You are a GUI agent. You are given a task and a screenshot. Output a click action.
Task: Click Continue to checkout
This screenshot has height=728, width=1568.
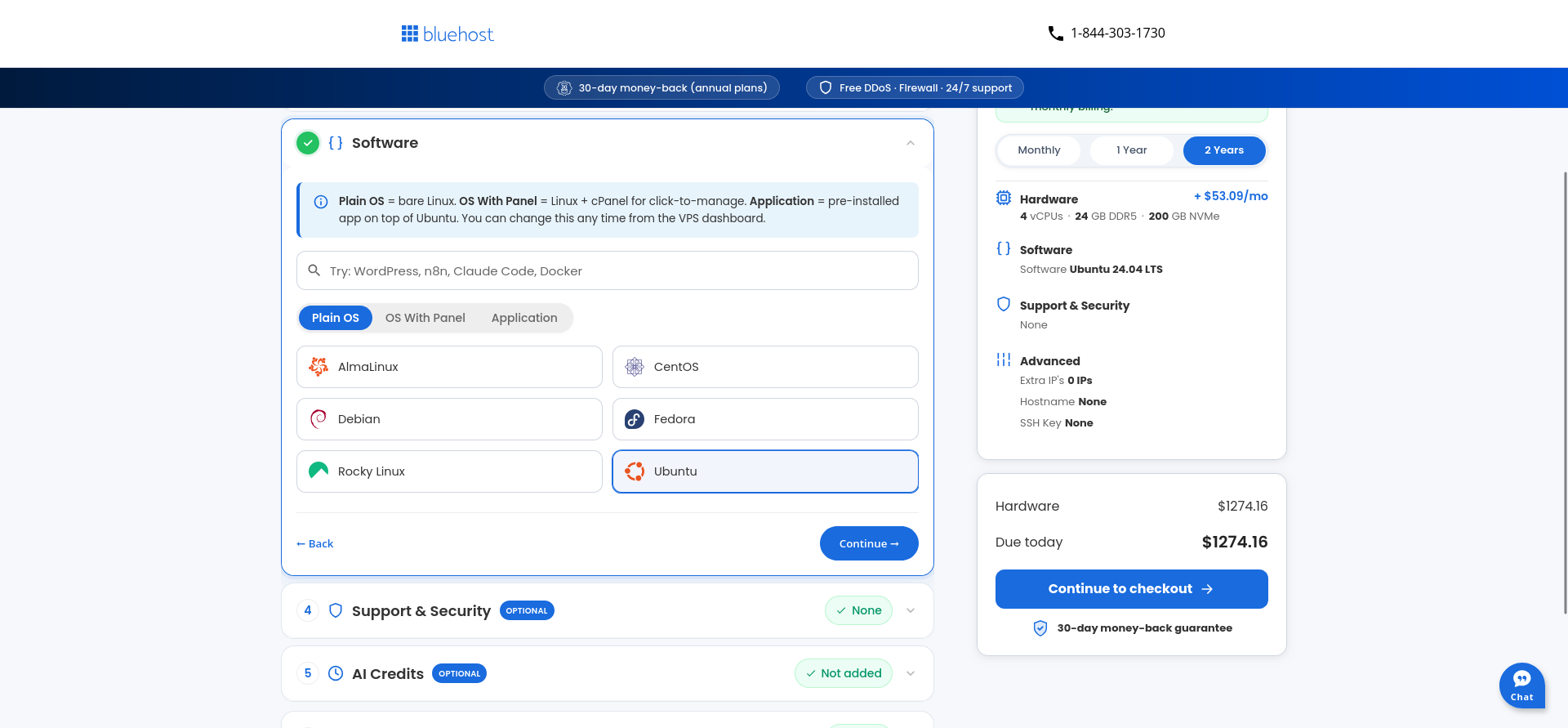[x=1131, y=589]
